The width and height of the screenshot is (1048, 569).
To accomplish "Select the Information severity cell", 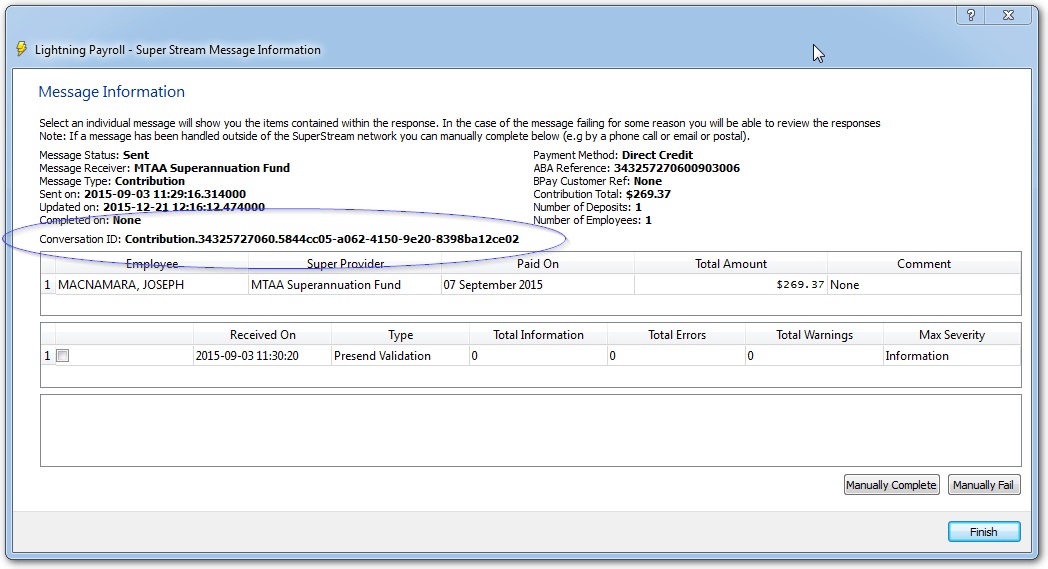I will click(x=952, y=356).
